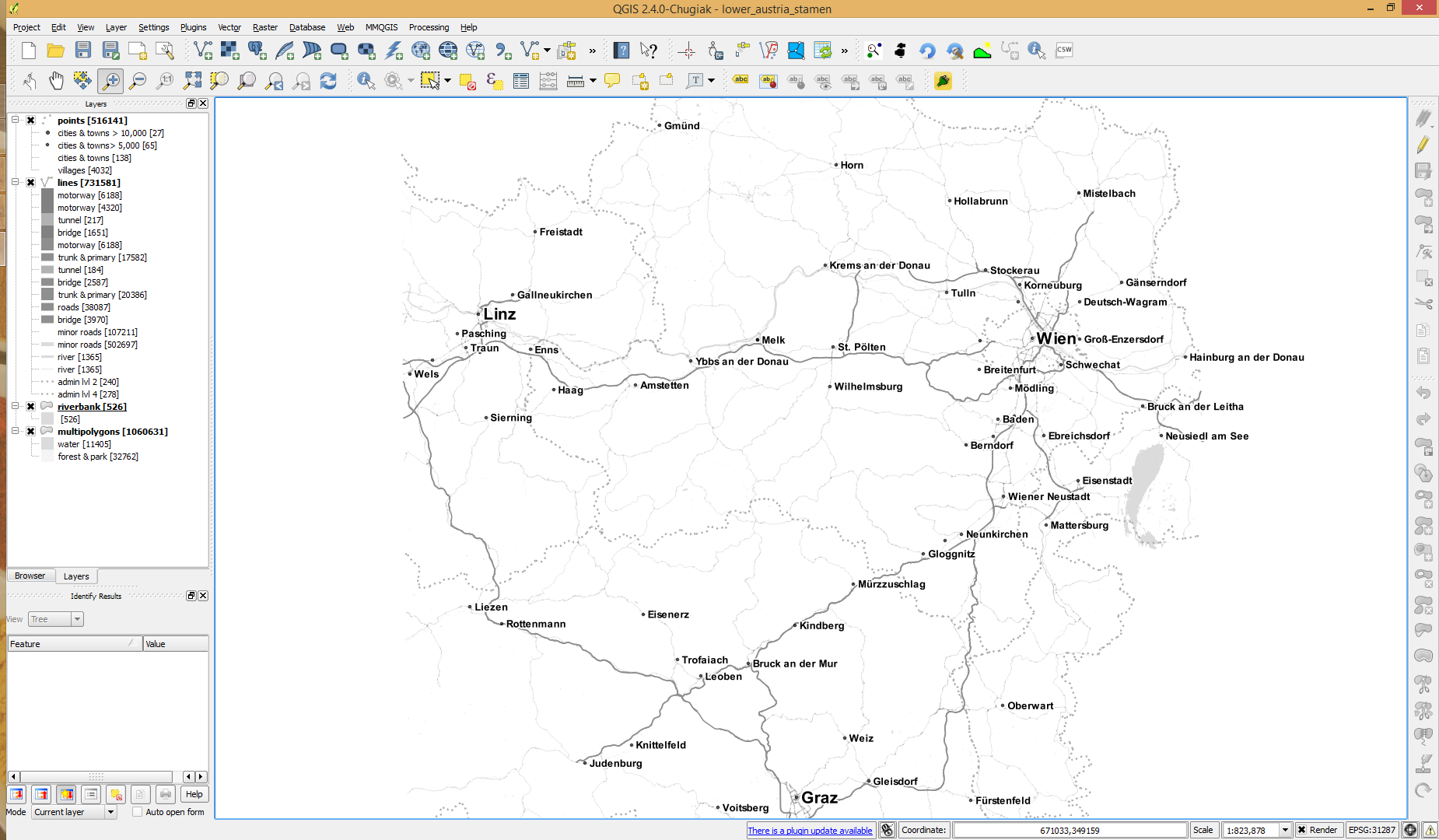Open the Identify Features tool
The width and height of the screenshot is (1439, 840).
(x=366, y=81)
